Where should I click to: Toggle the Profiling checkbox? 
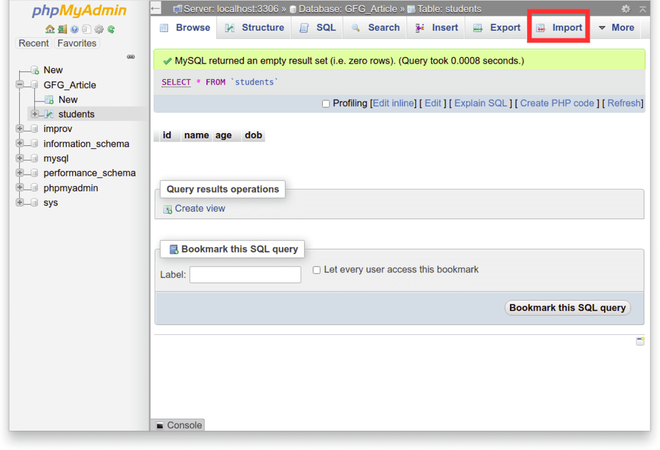click(326, 104)
